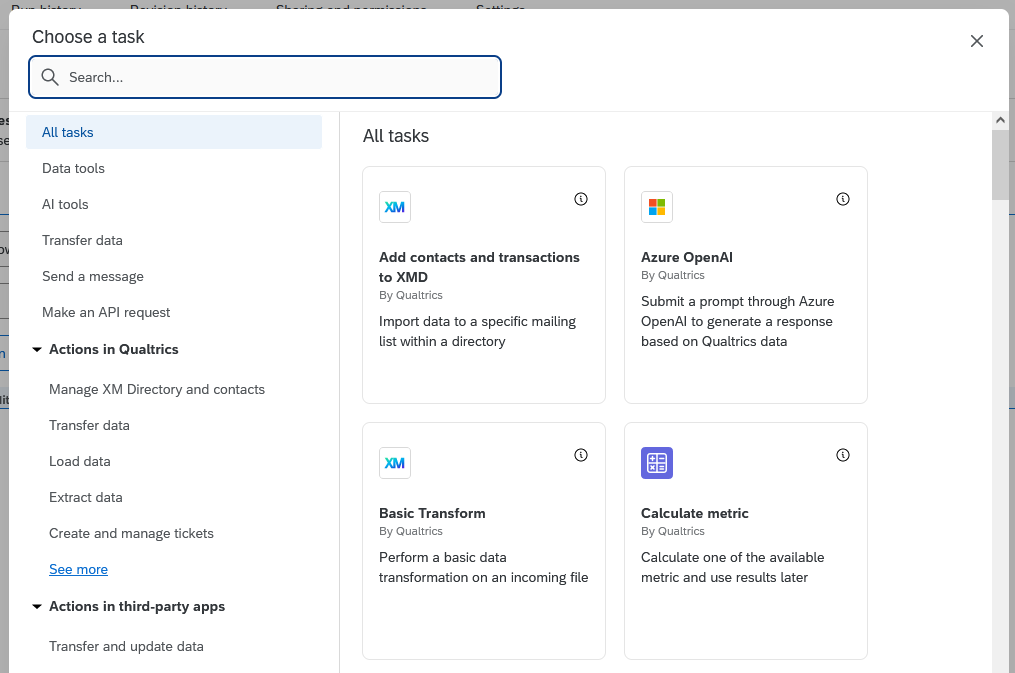
Task: Show info for Basic Transform task
Action: pyautogui.click(x=581, y=456)
